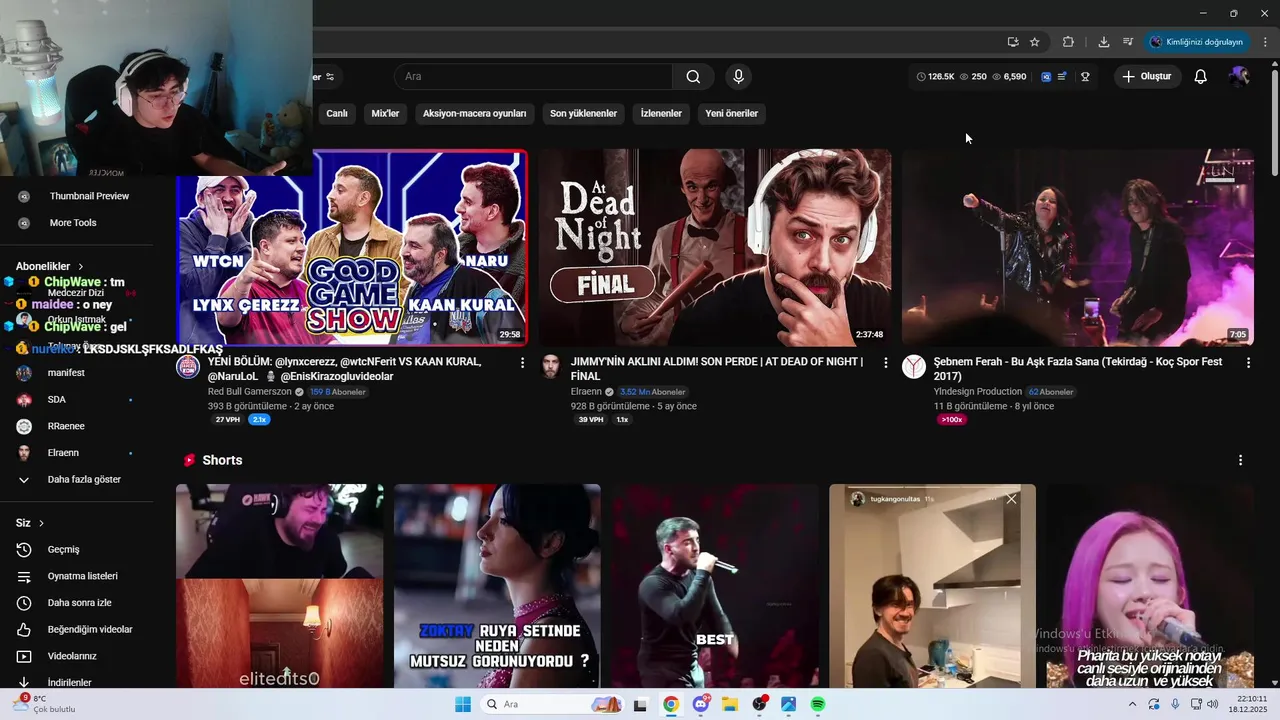Open the 'BEST' singer Short thumbnail
1280x720 pixels.
[715, 586]
